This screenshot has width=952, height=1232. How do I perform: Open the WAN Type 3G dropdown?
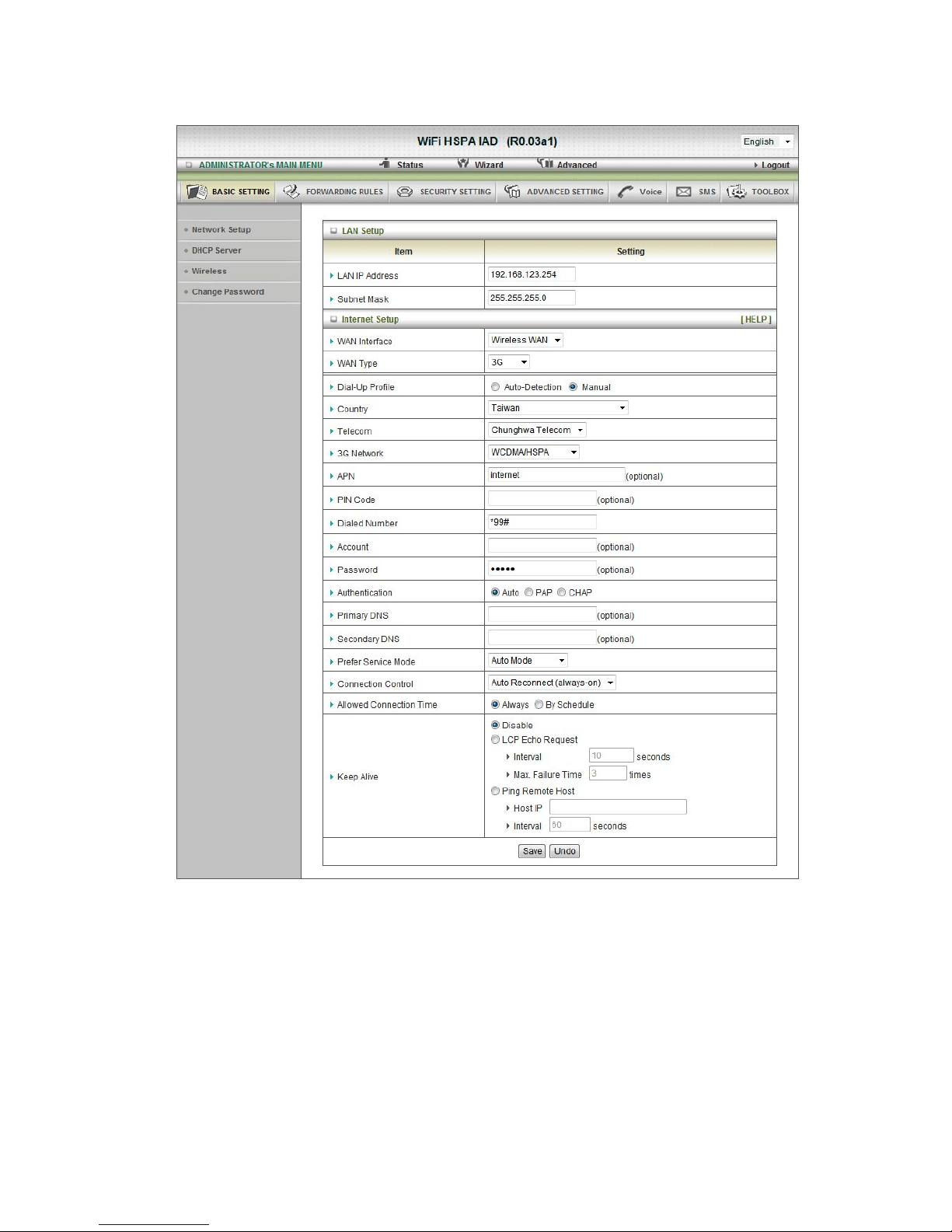(509, 362)
